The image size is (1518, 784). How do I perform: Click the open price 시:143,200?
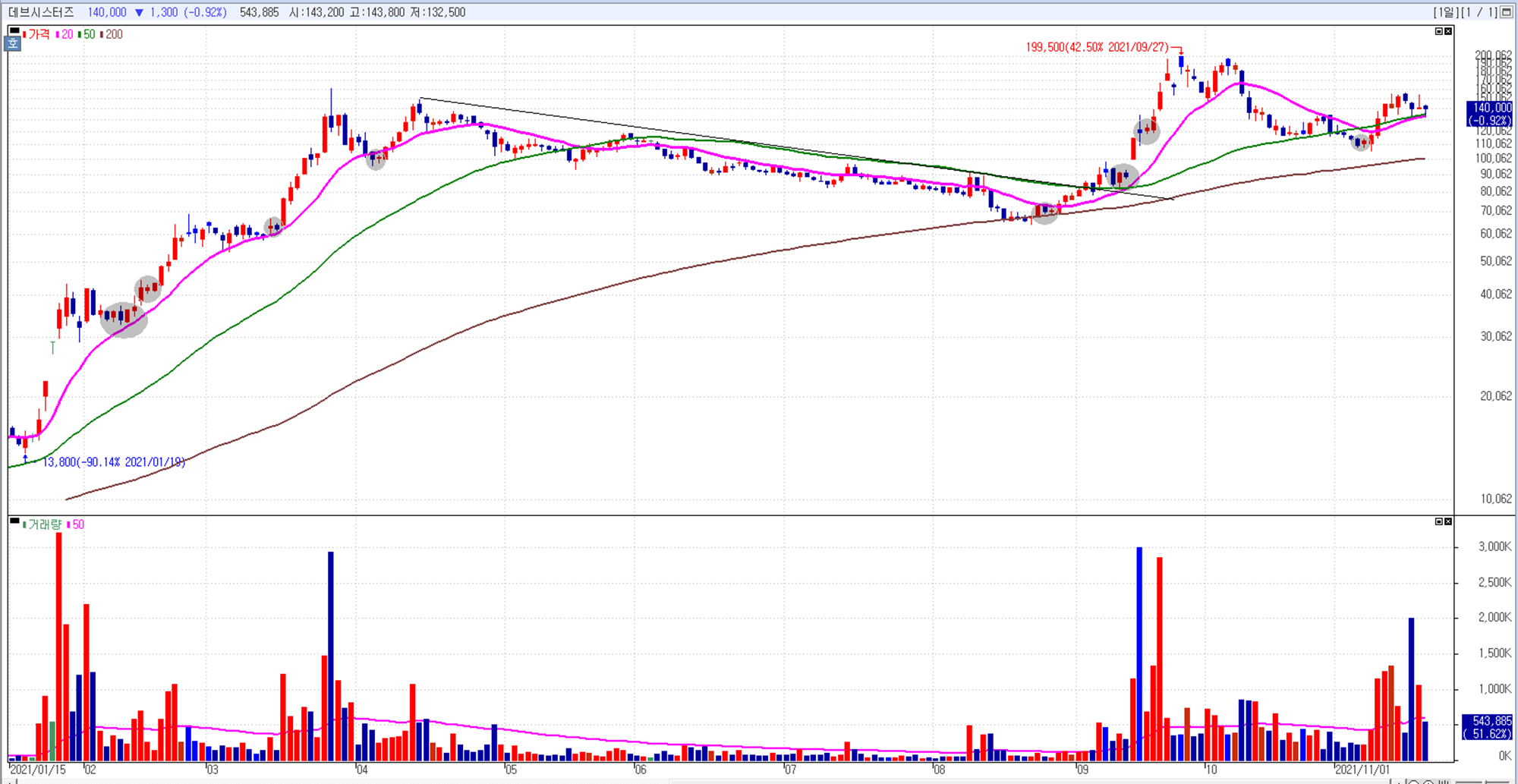click(316, 12)
